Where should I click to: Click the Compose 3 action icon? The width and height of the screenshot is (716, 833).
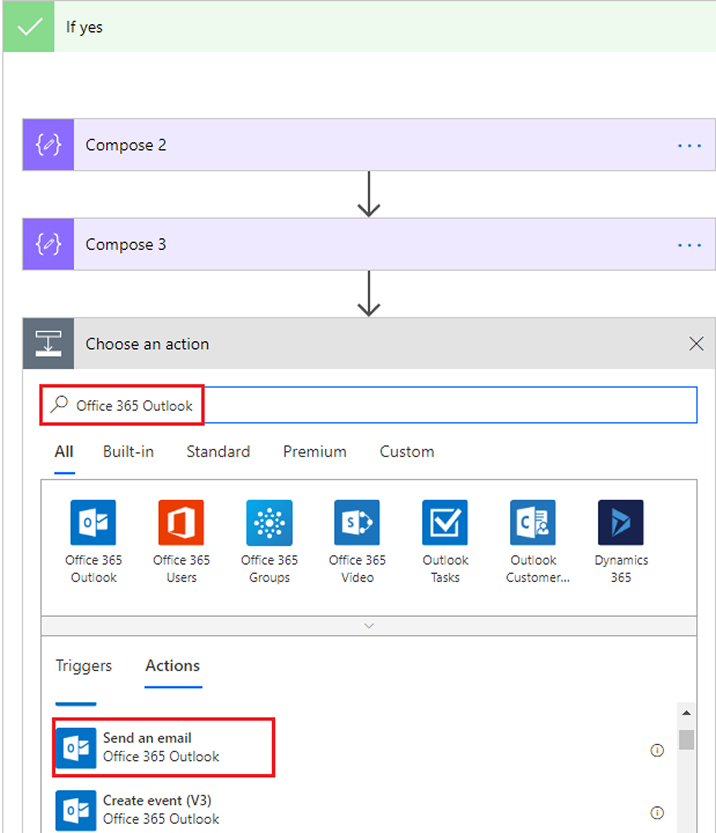click(48, 244)
